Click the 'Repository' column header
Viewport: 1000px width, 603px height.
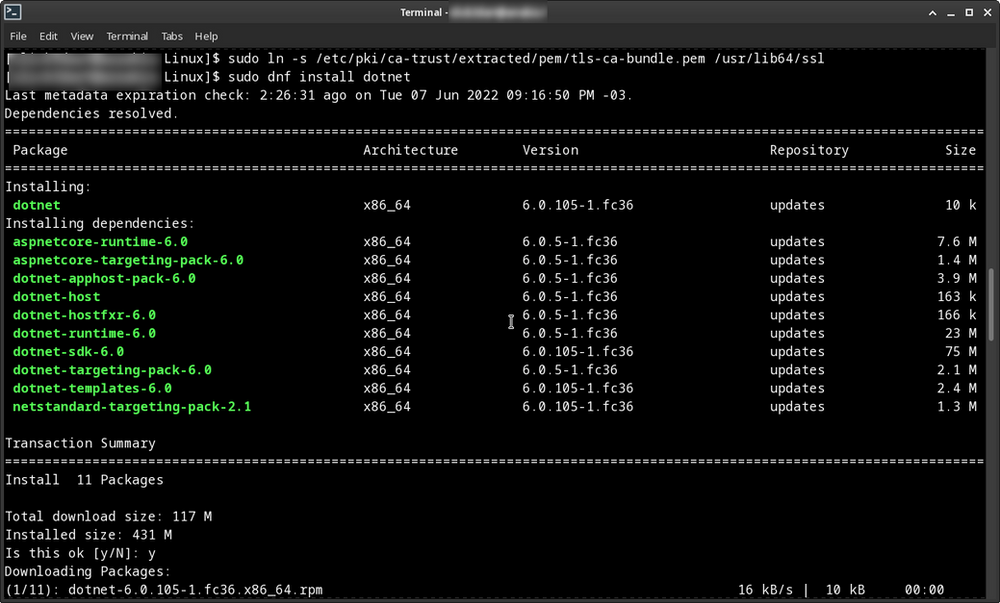809,150
